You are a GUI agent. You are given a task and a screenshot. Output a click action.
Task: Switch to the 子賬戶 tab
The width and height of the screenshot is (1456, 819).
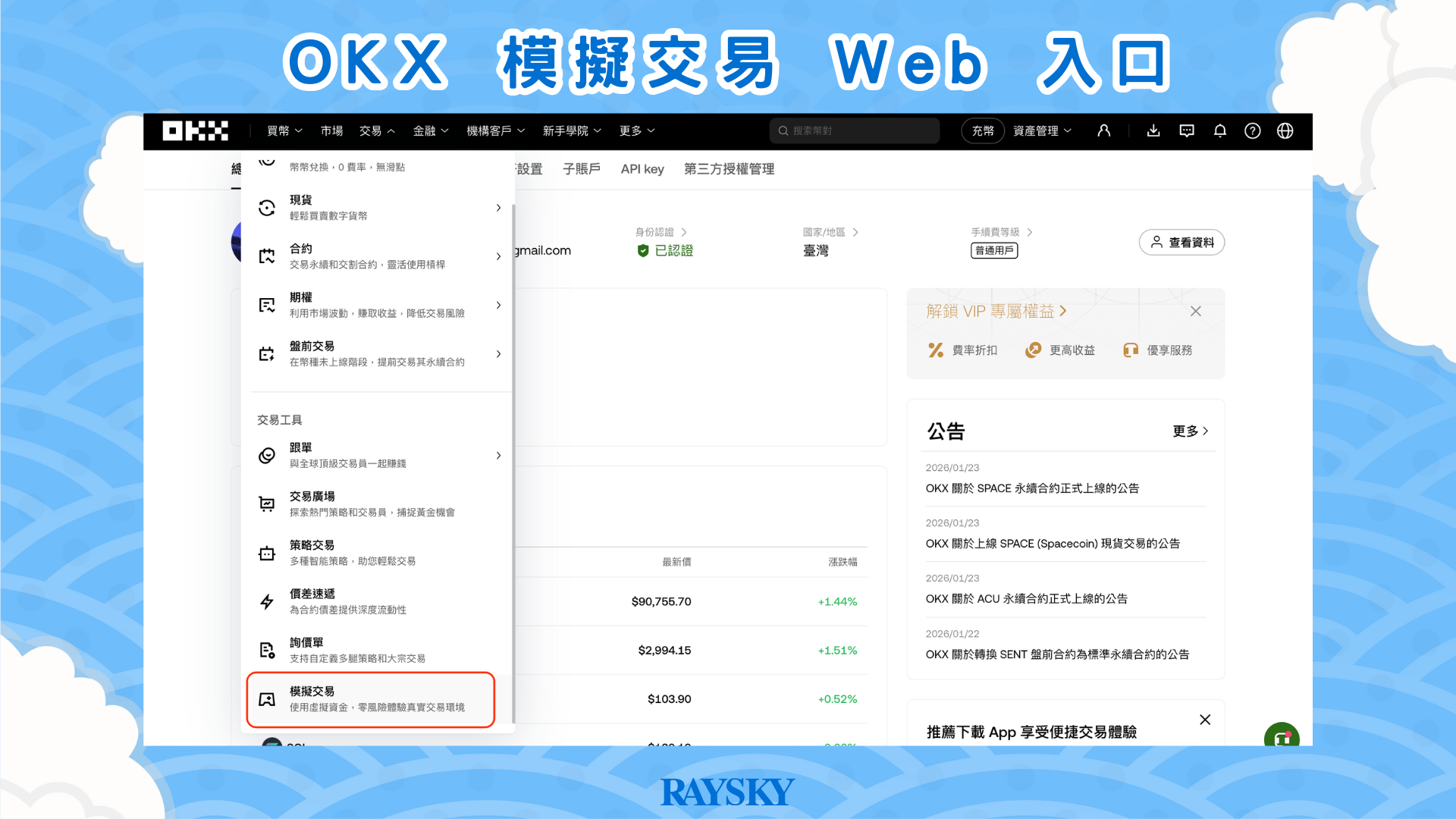[x=582, y=169]
